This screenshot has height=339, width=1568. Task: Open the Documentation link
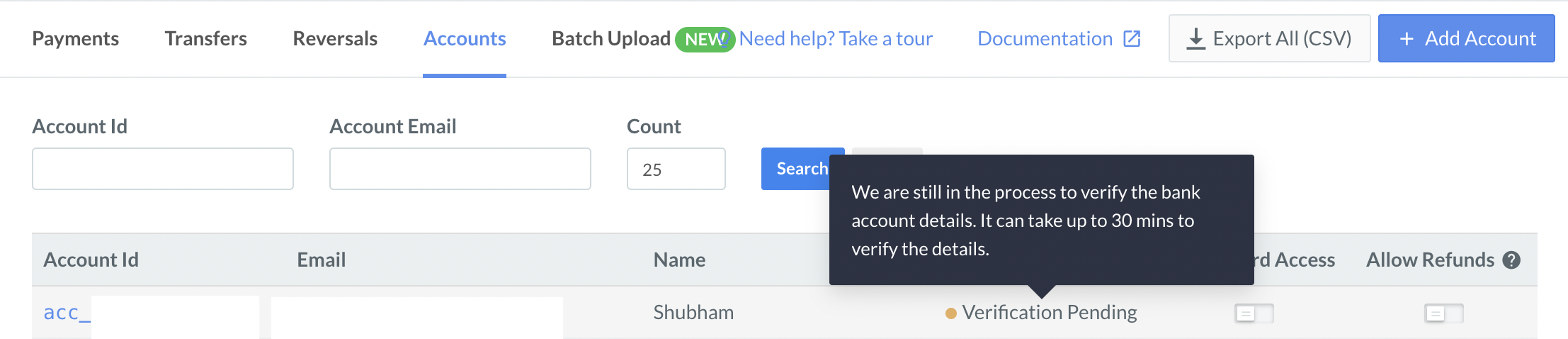pos(1045,38)
